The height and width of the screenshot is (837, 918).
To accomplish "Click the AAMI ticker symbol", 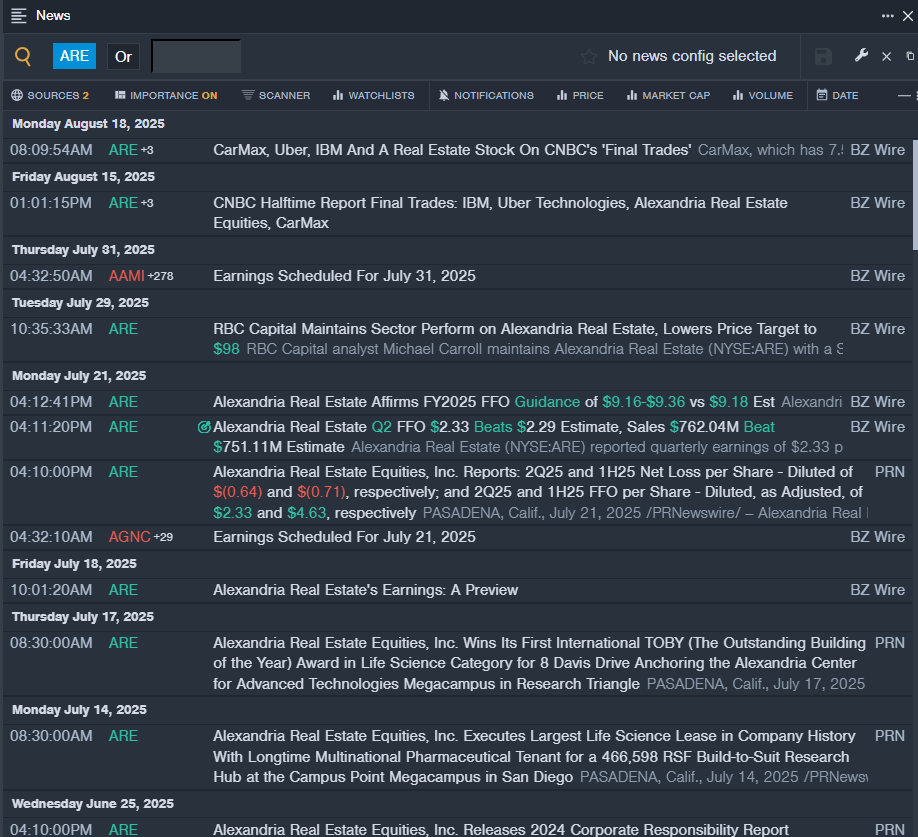I will pos(126,276).
